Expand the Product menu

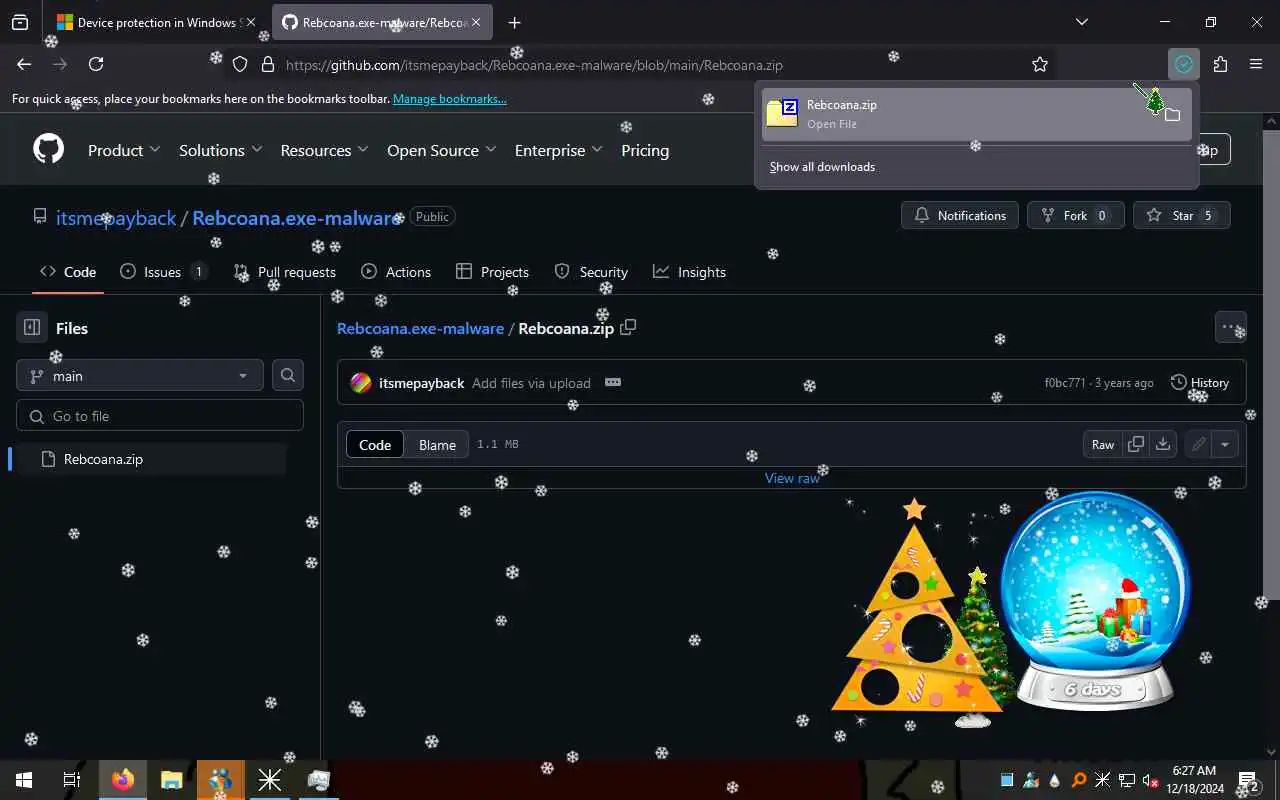(124, 150)
